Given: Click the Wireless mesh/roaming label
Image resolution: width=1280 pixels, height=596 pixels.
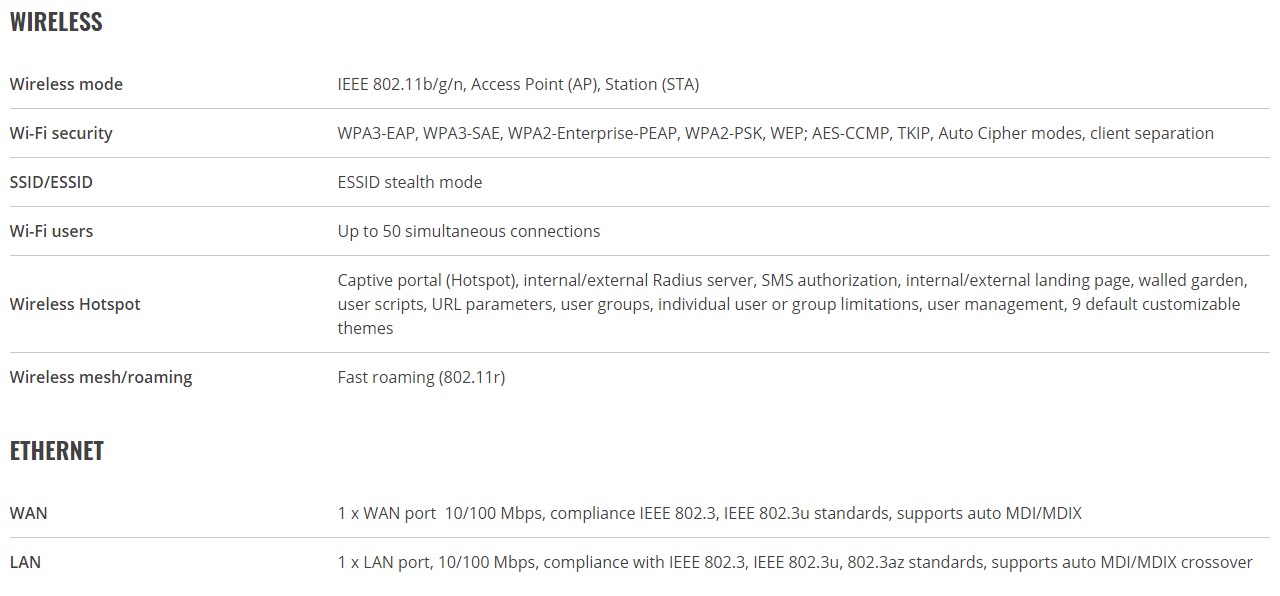Looking at the screenshot, I should point(101,377).
